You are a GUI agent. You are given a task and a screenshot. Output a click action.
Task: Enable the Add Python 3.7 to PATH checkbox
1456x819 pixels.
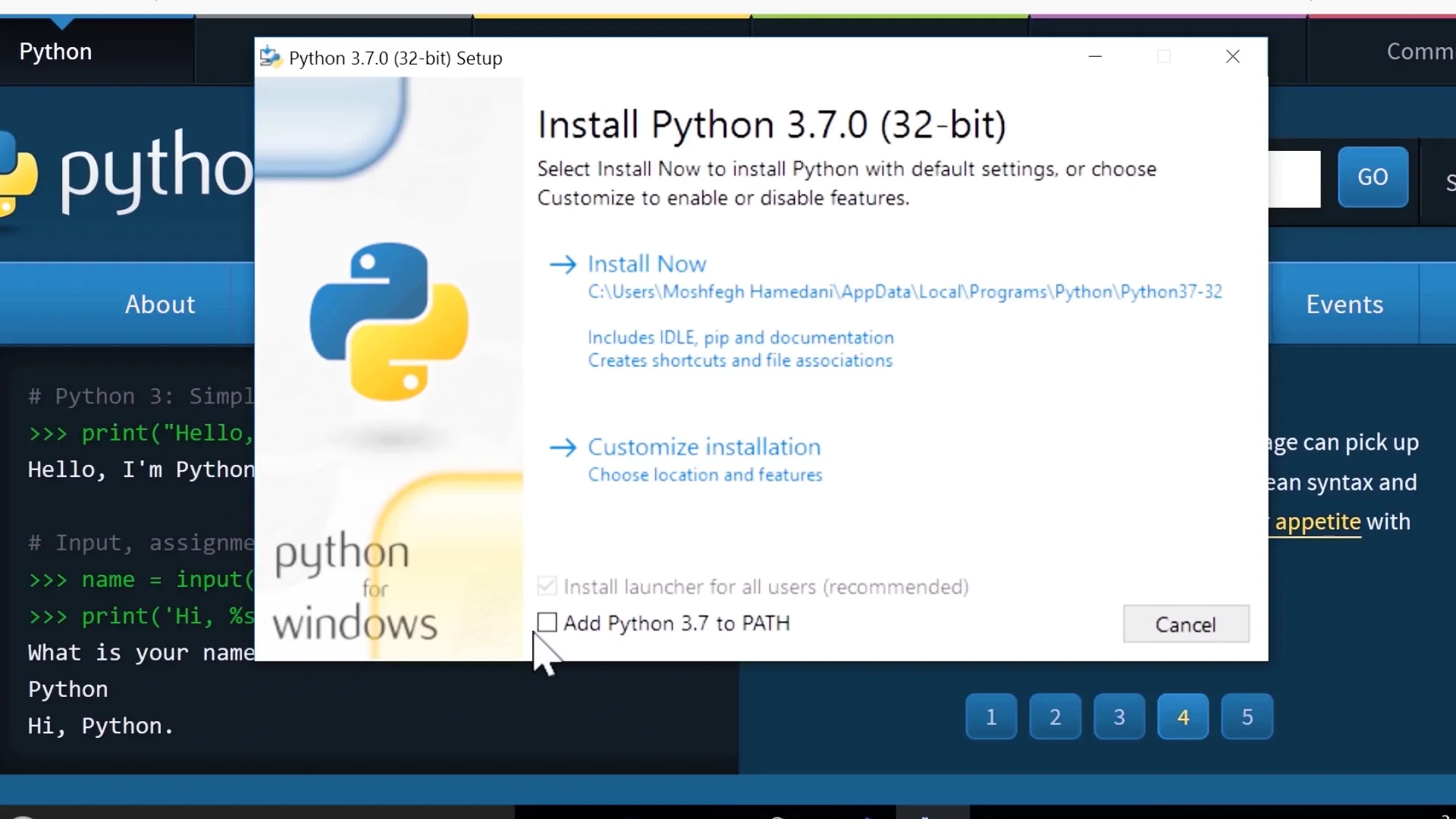point(548,622)
